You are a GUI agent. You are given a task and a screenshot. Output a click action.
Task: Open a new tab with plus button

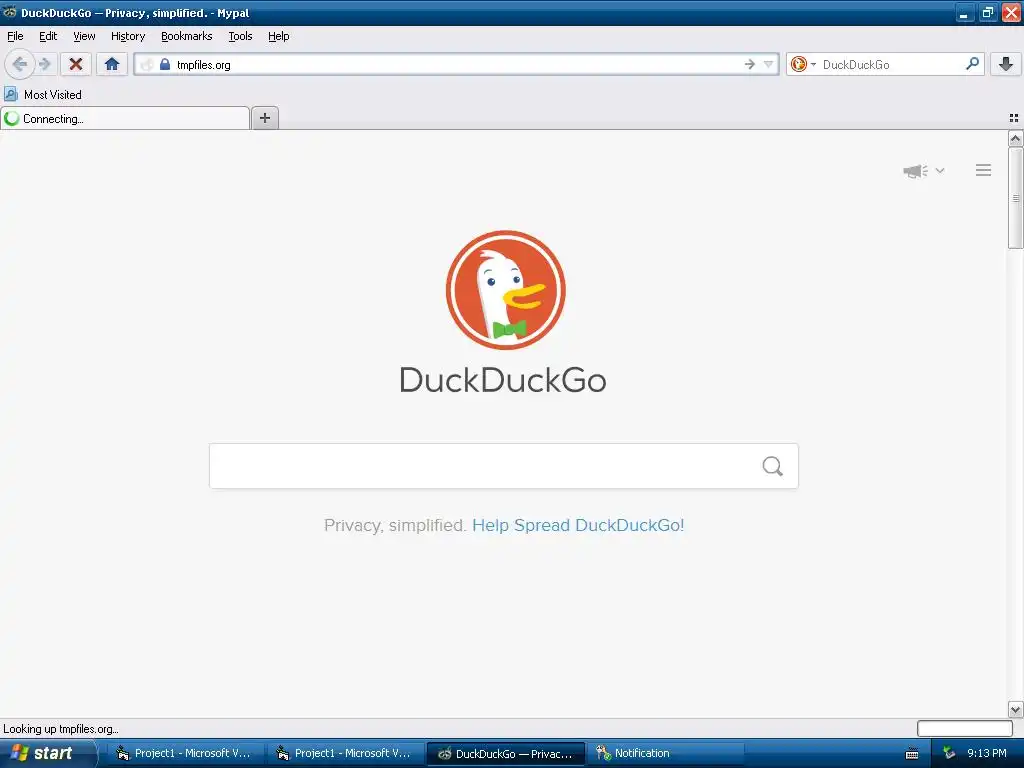[264, 118]
